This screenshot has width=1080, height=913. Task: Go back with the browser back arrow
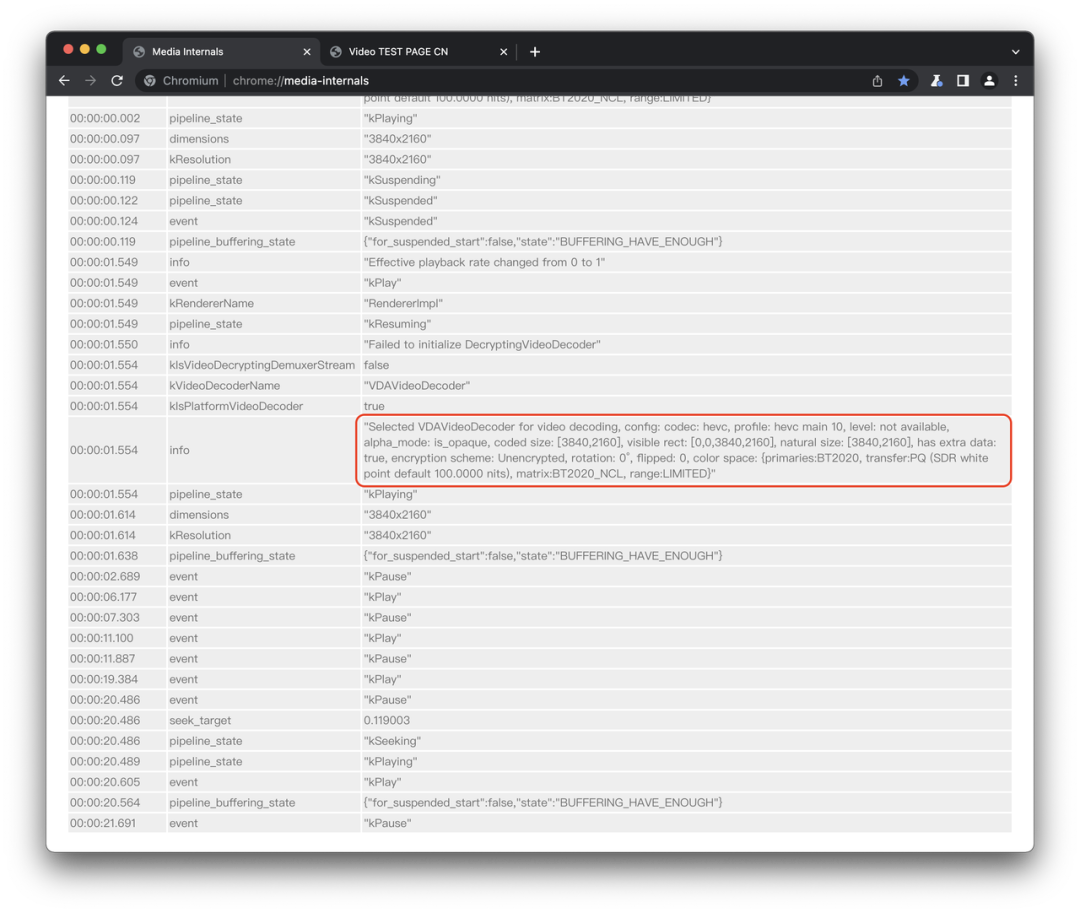pyautogui.click(x=64, y=81)
